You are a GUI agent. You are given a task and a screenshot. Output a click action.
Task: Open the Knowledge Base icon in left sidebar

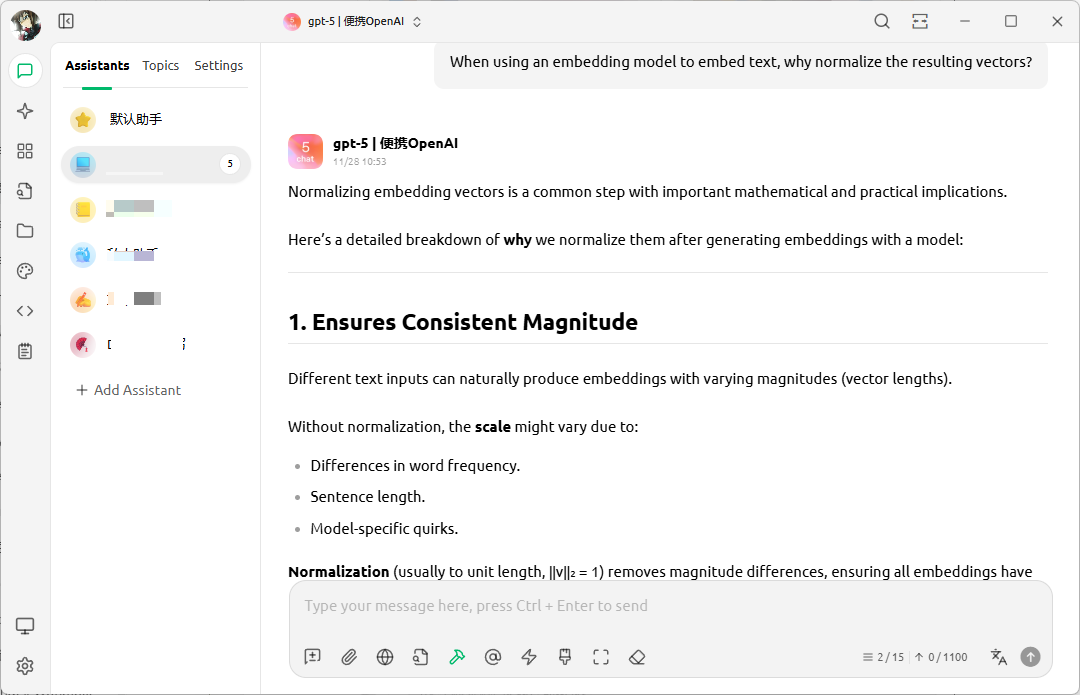coord(25,191)
